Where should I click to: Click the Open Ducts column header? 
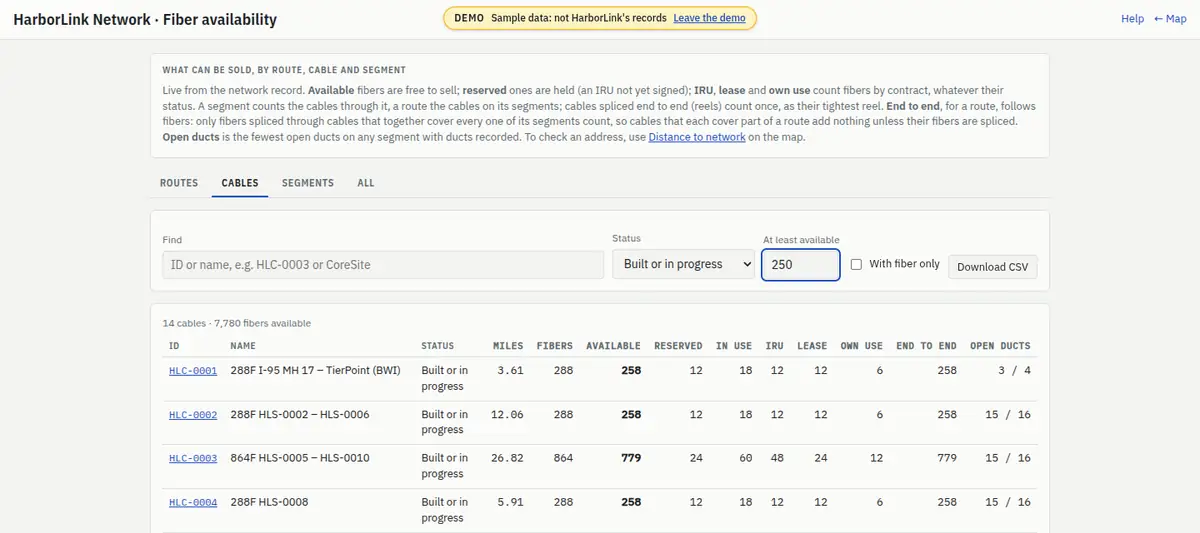point(1000,346)
